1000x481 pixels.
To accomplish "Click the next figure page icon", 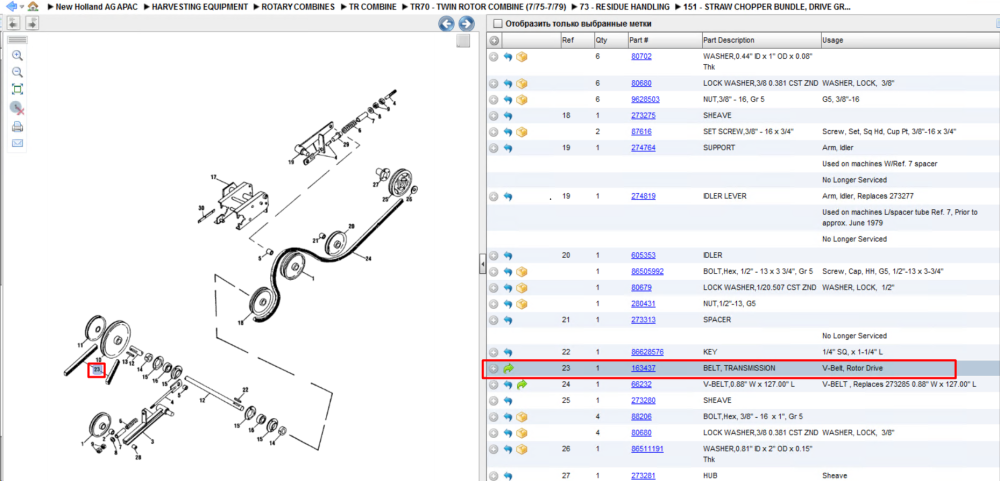I will 31,24.
